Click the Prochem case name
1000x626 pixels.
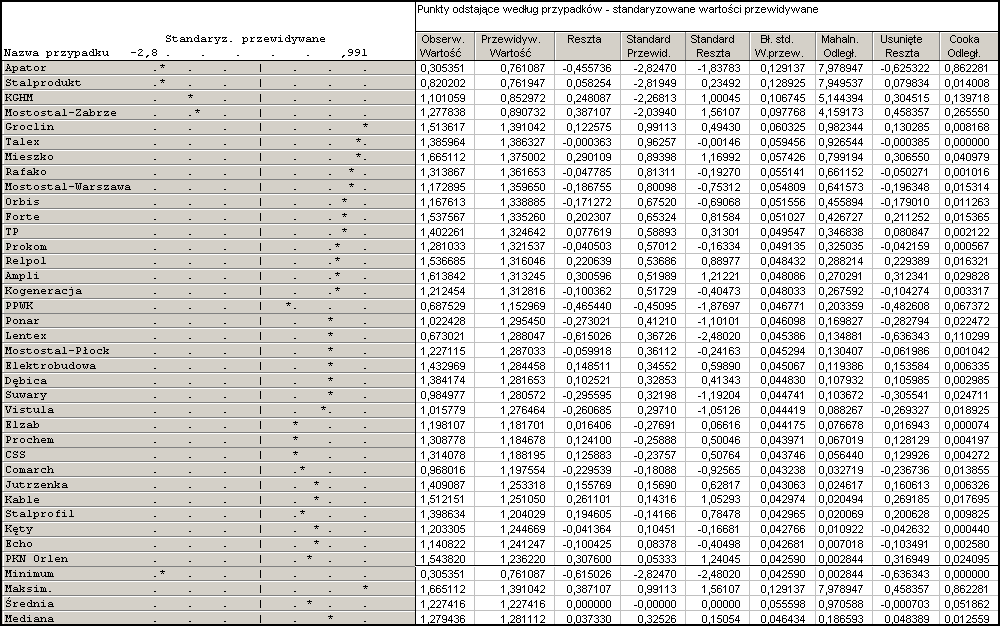(29, 440)
